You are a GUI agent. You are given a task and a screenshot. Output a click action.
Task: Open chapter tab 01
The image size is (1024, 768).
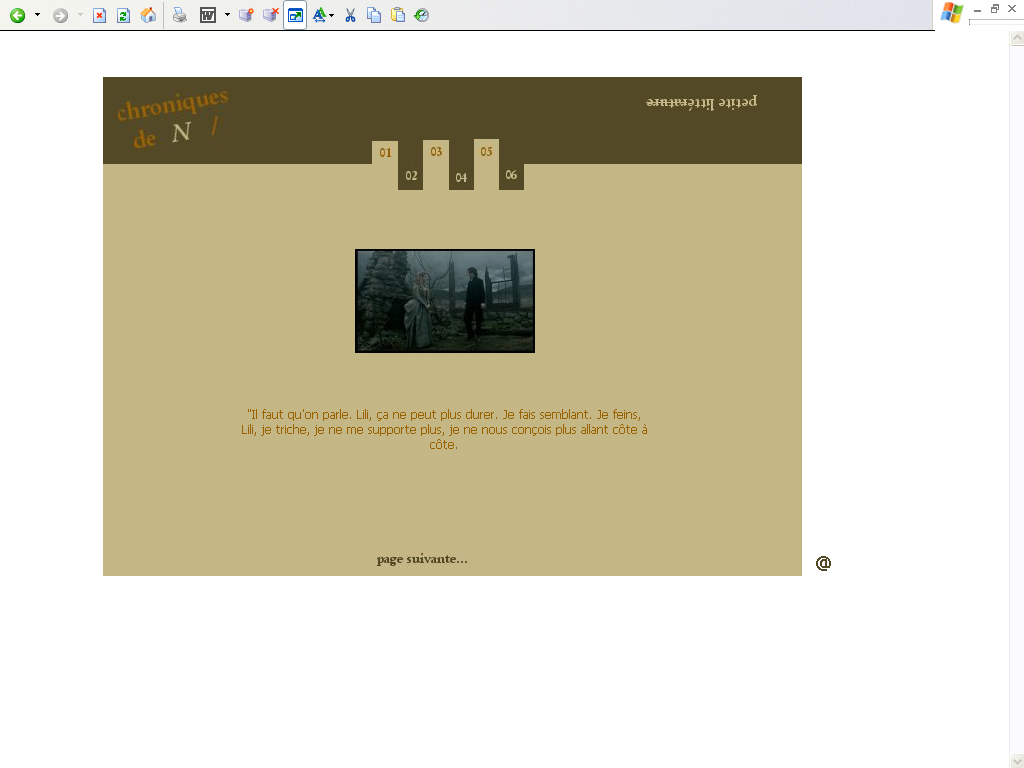[385, 153]
